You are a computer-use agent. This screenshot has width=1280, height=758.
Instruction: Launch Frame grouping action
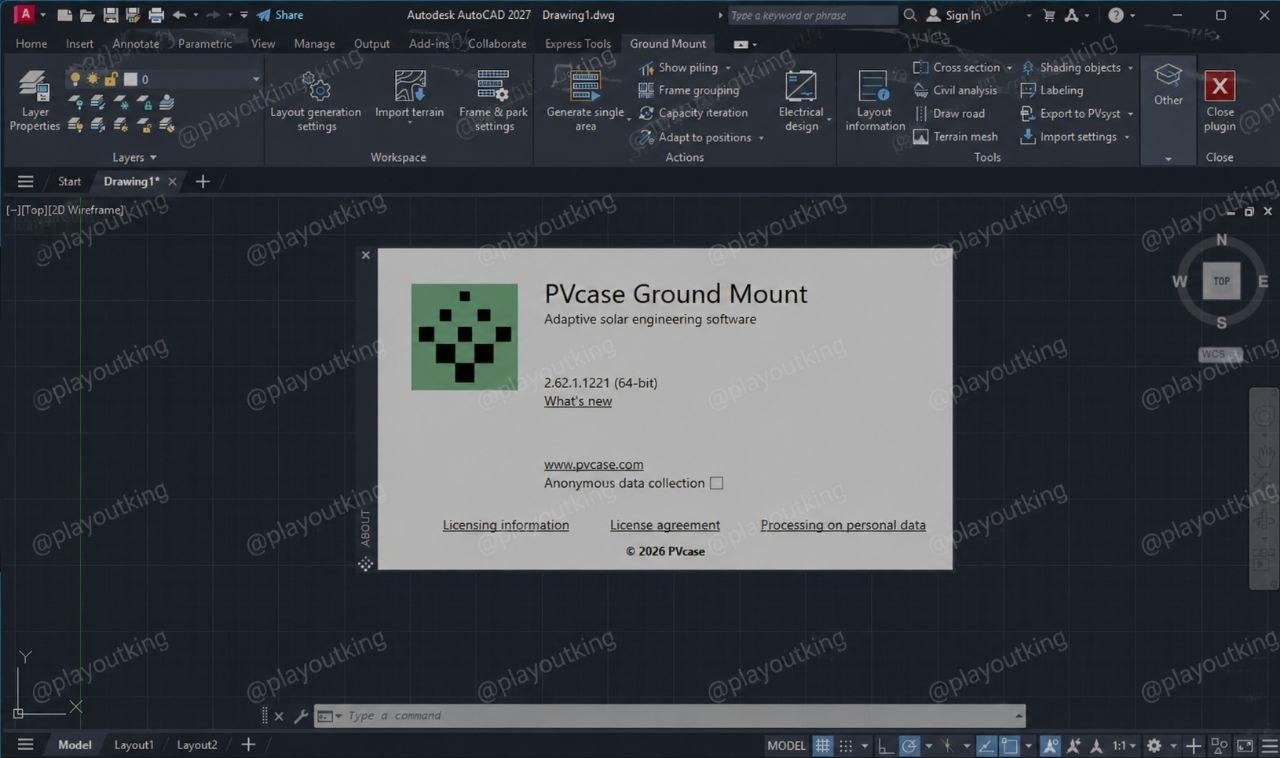click(689, 90)
